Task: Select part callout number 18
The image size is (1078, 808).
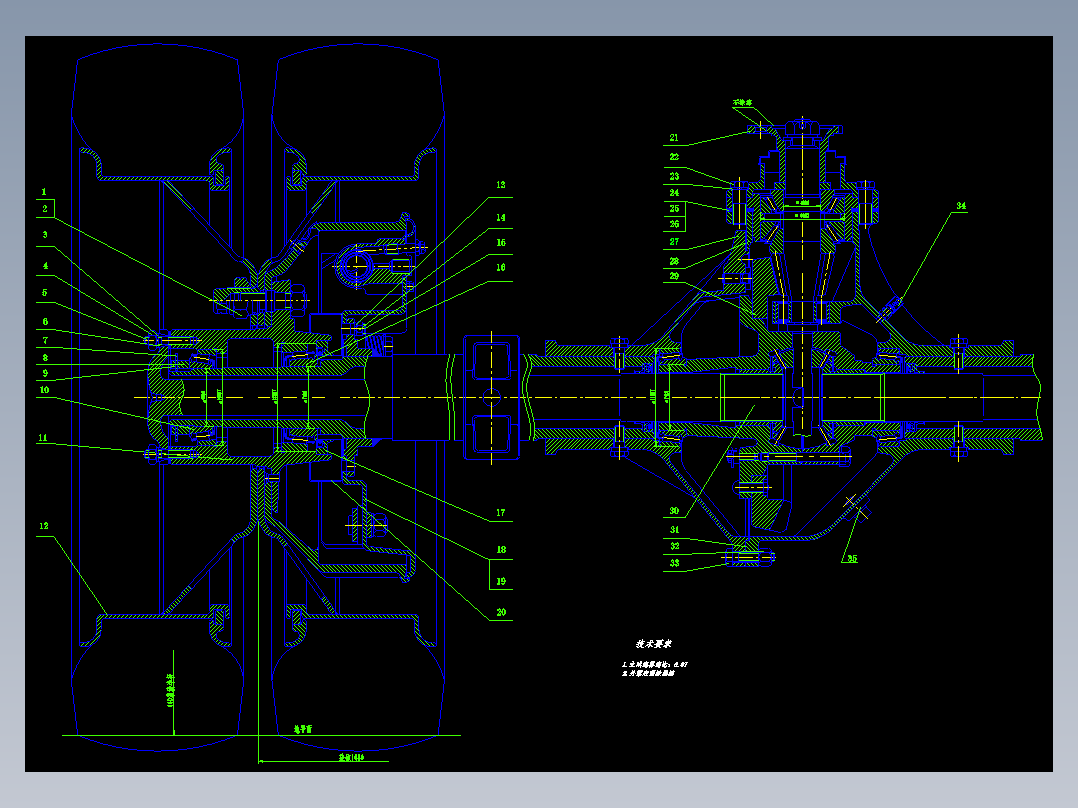Action: click(501, 549)
